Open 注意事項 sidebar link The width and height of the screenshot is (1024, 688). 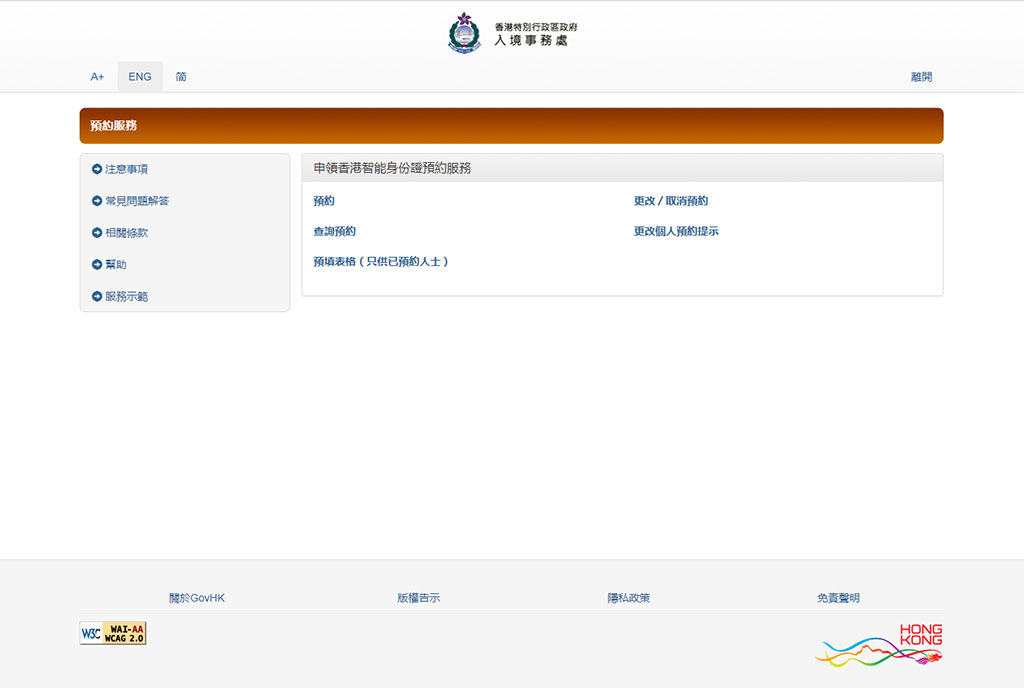pyautogui.click(x=127, y=169)
